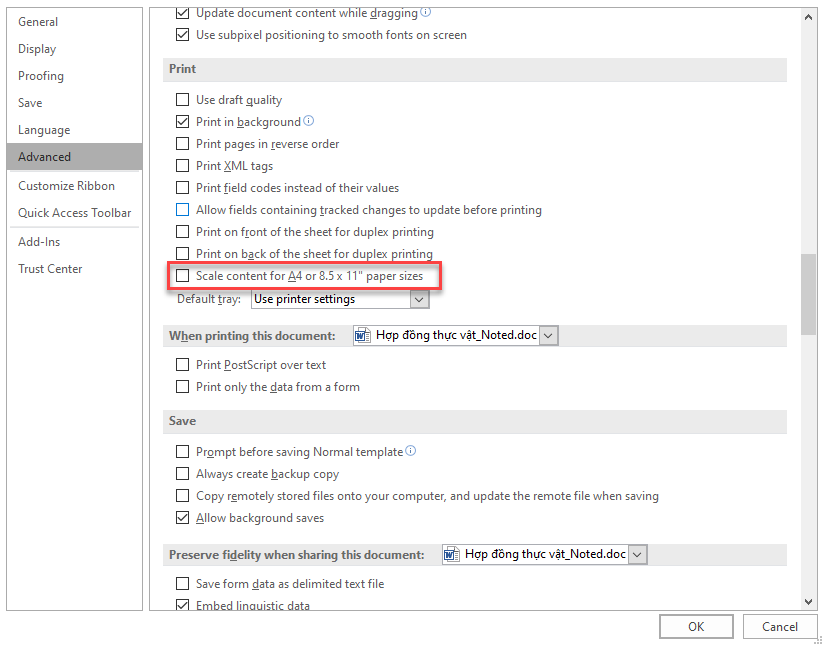Enable Print only the data from a form

(182, 386)
